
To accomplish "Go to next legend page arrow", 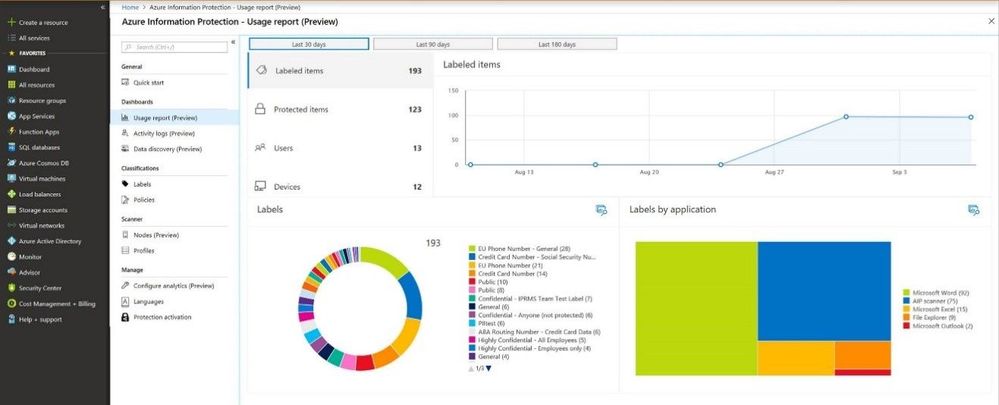I will tap(489, 368).
